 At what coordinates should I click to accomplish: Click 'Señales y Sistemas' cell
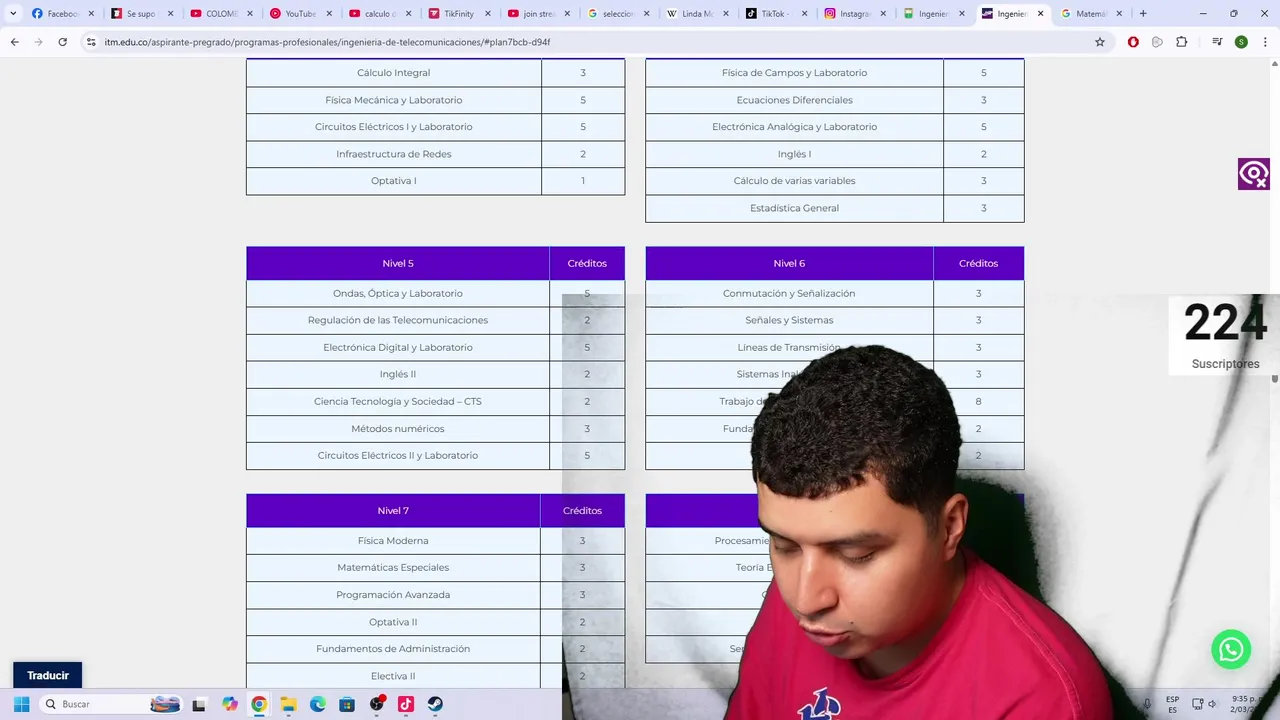tap(789, 320)
